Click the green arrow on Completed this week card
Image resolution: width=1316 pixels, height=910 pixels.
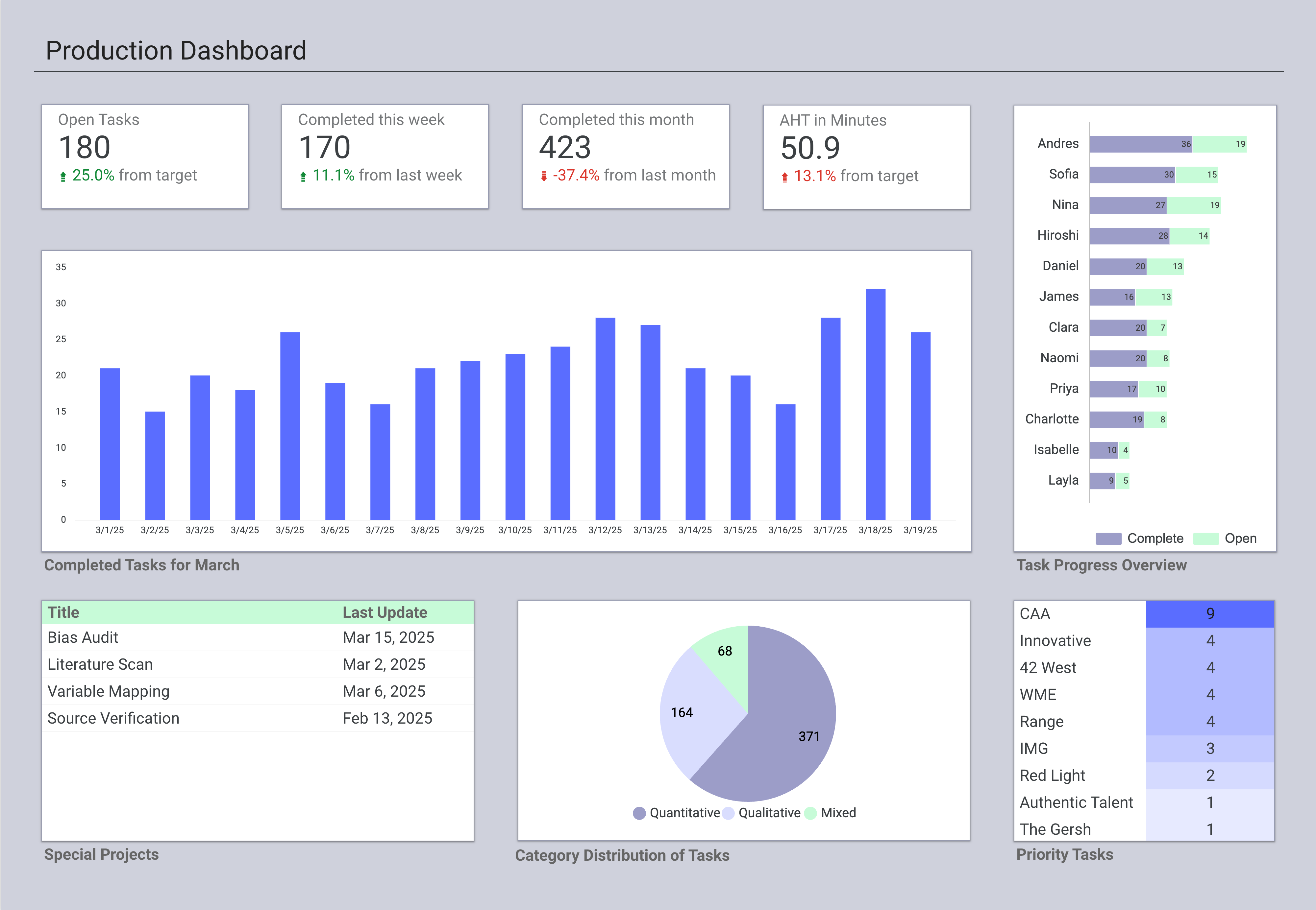tap(302, 176)
